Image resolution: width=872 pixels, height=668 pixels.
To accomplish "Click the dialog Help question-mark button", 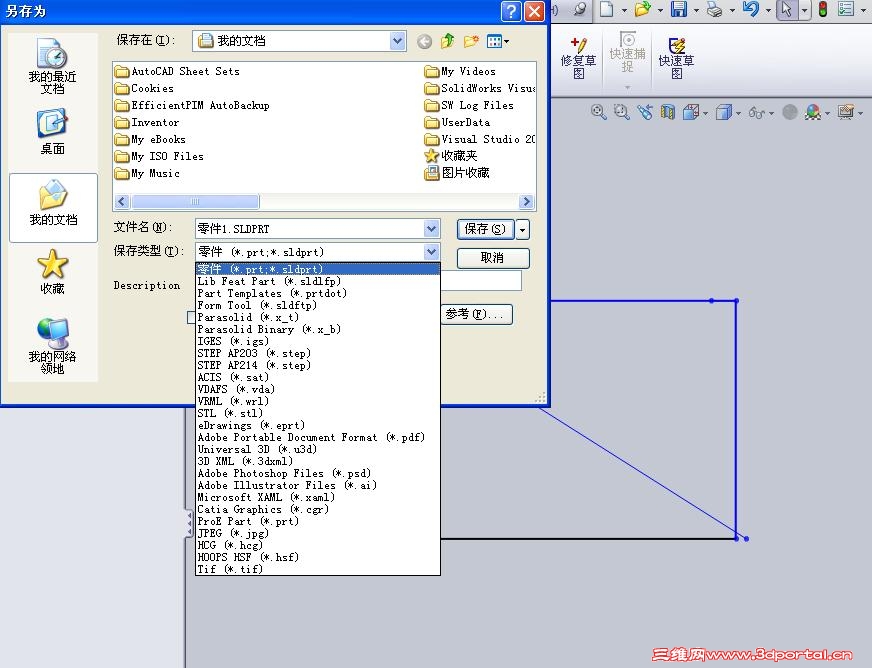I will tap(511, 11).
